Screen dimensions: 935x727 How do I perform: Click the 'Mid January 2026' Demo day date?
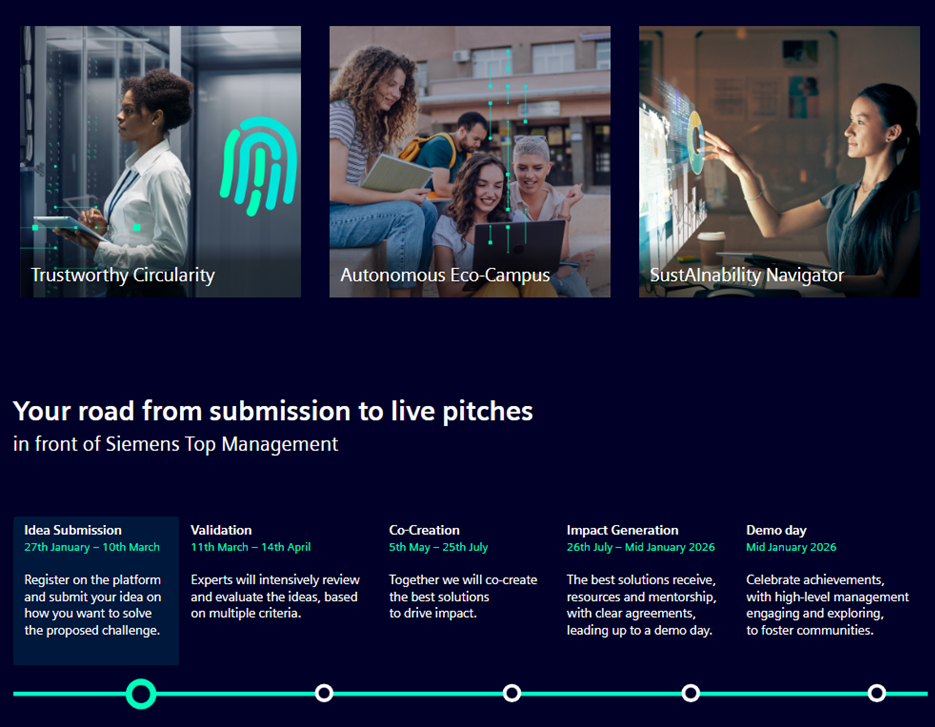[791, 547]
